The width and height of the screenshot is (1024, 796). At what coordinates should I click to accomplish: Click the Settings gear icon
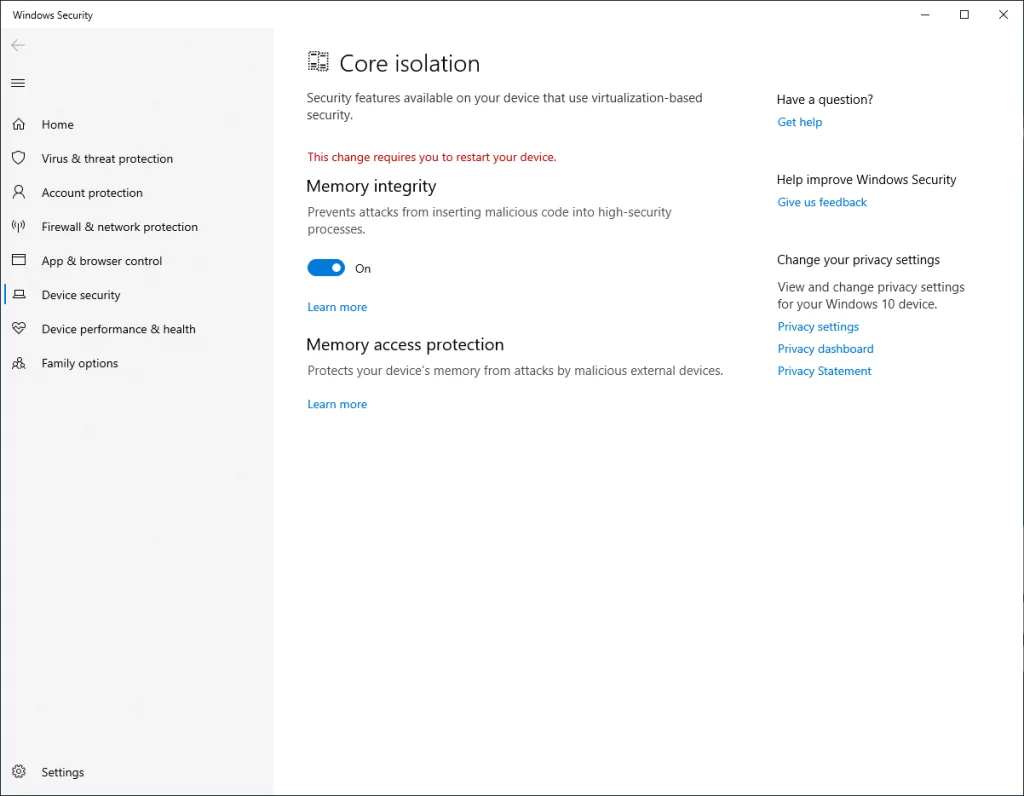(19, 772)
